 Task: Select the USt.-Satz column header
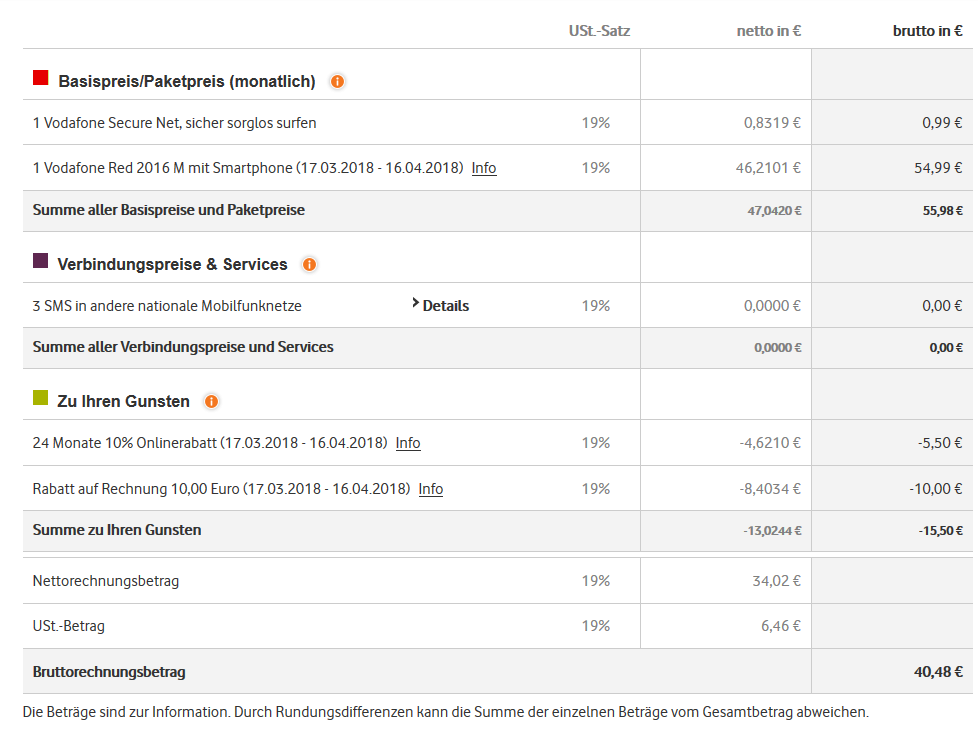[599, 31]
